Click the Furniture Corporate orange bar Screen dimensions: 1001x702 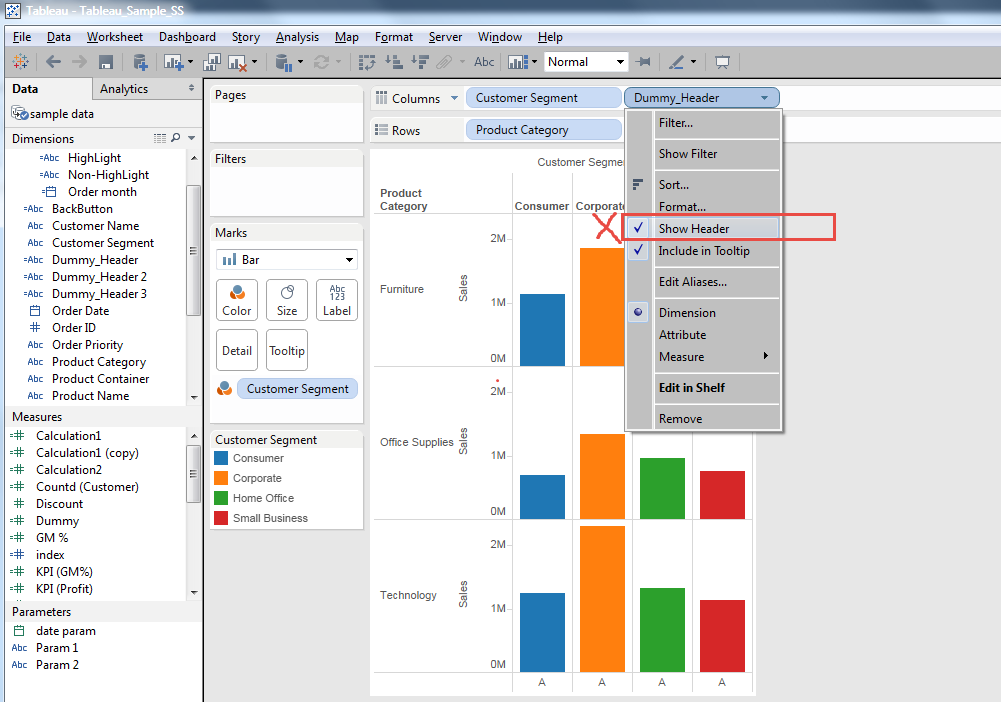[x=601, y=307]
